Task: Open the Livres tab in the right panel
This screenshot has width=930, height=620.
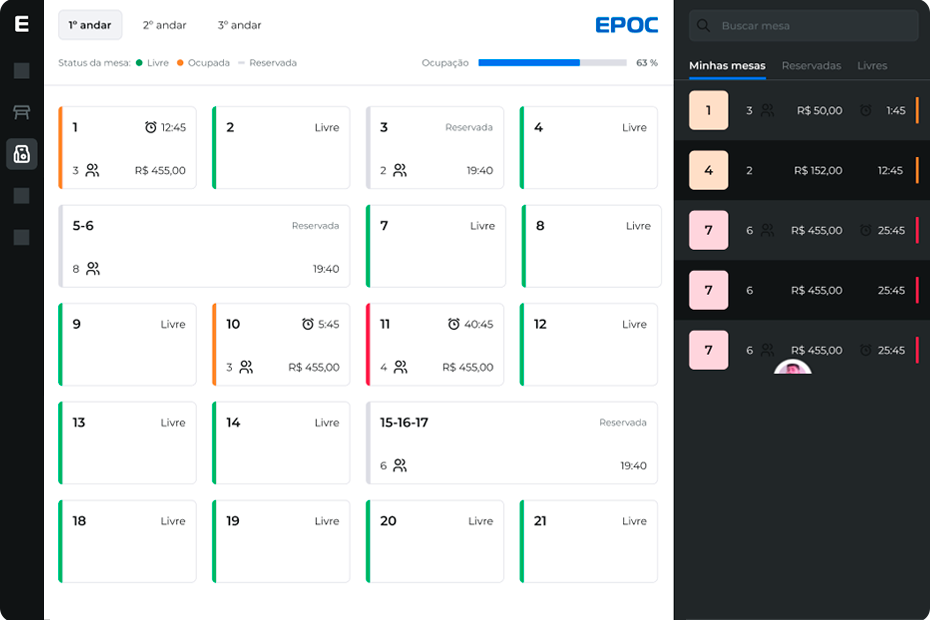Action: point(872,66)
